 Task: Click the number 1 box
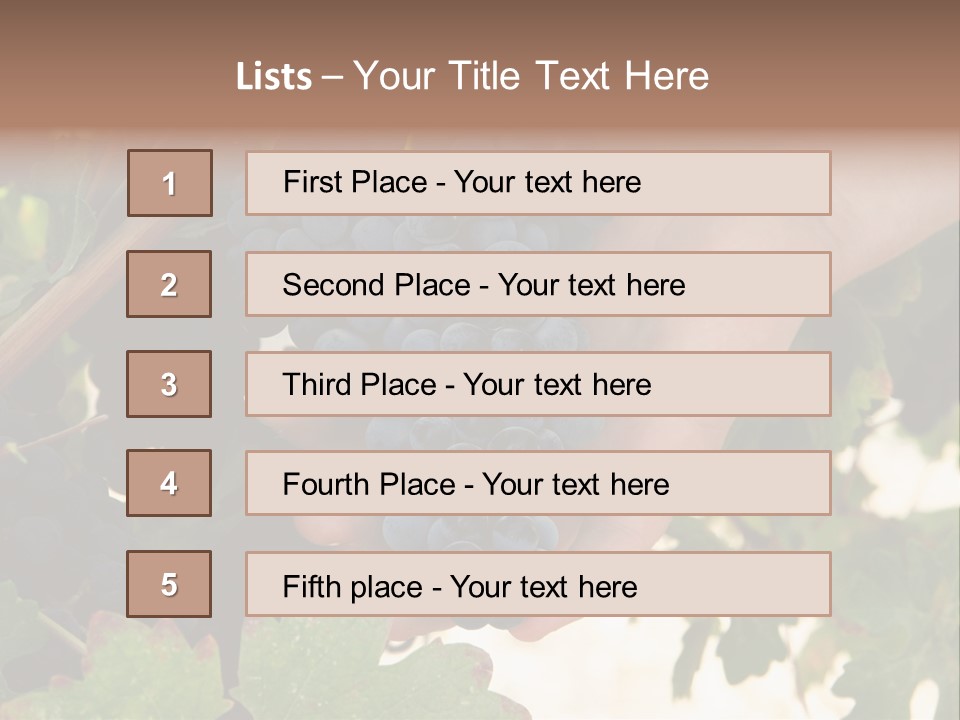tap(170, 183)
